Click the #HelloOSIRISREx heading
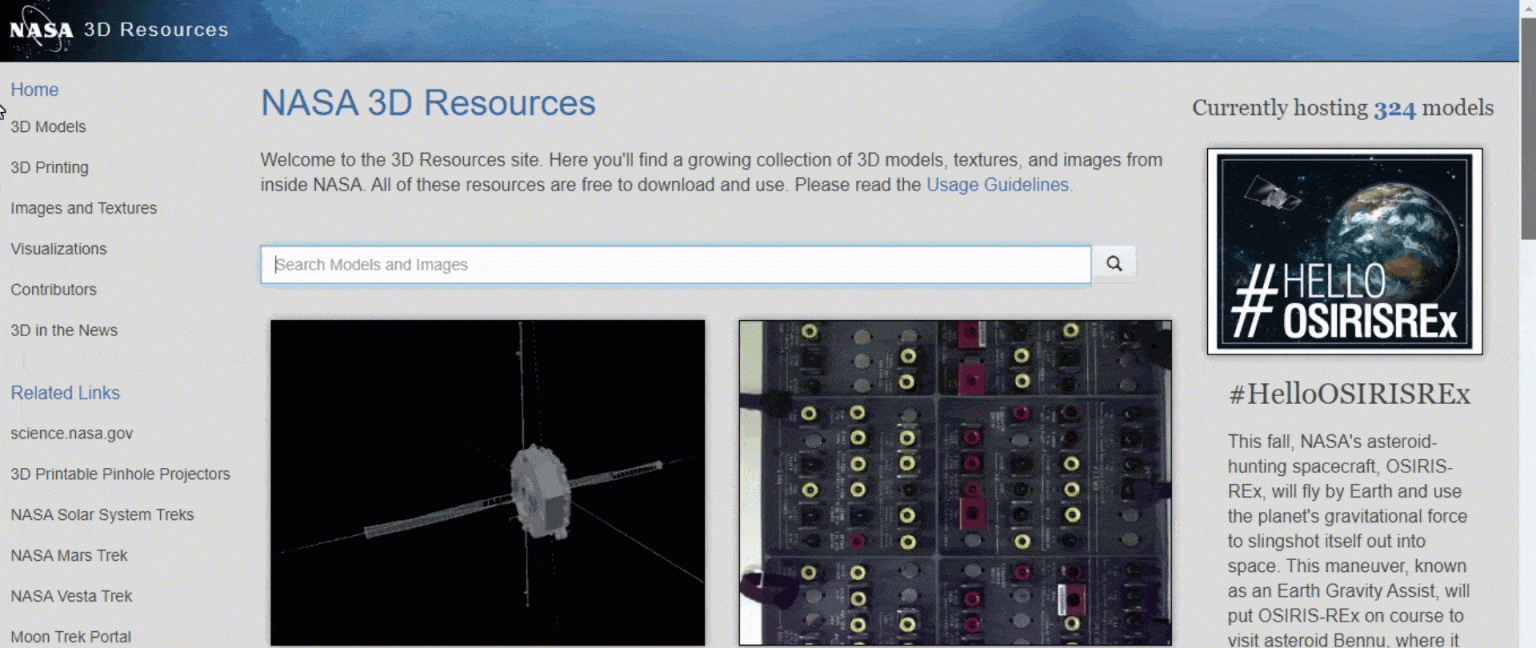The width and height of the screenshot is (1536, 648). tap(1349, 394)
